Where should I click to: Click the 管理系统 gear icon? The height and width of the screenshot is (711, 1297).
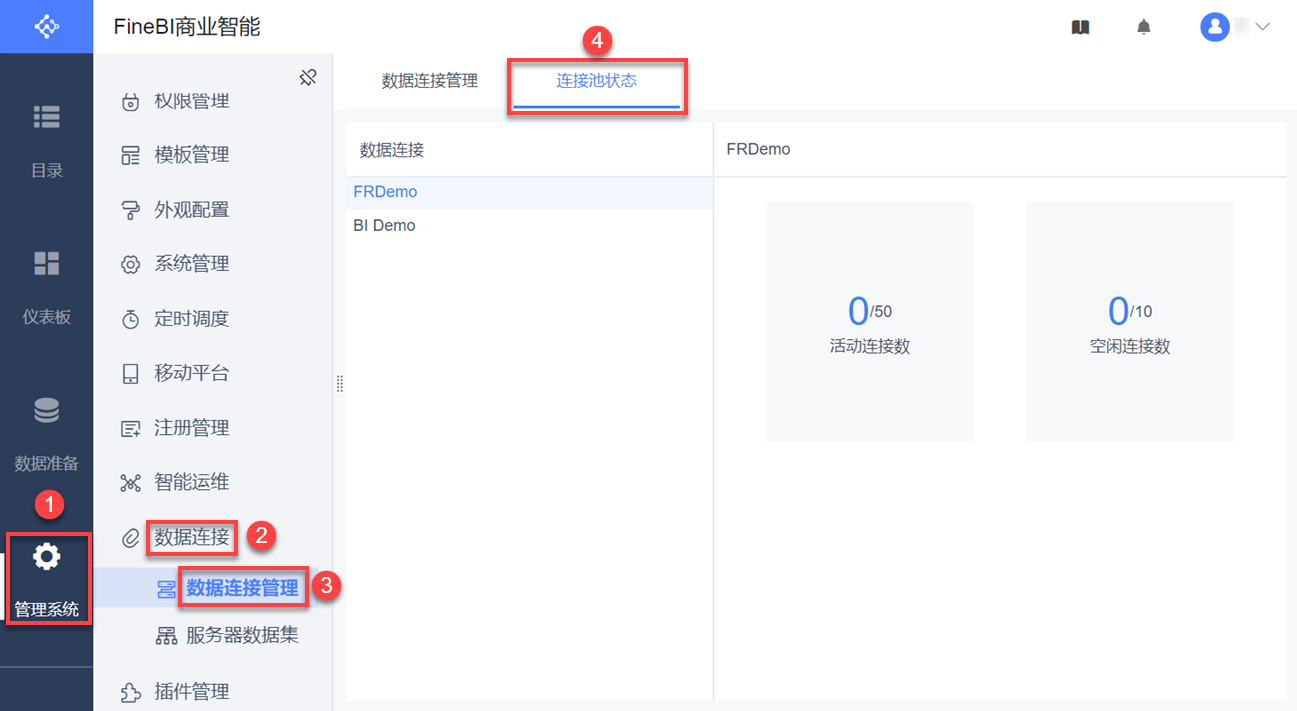click(x=47, y=557)
